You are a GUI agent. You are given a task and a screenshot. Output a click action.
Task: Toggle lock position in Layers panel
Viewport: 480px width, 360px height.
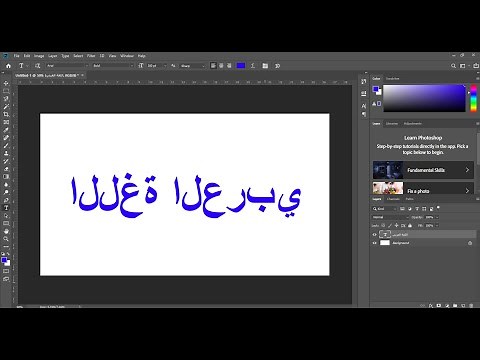click(397, 226)
